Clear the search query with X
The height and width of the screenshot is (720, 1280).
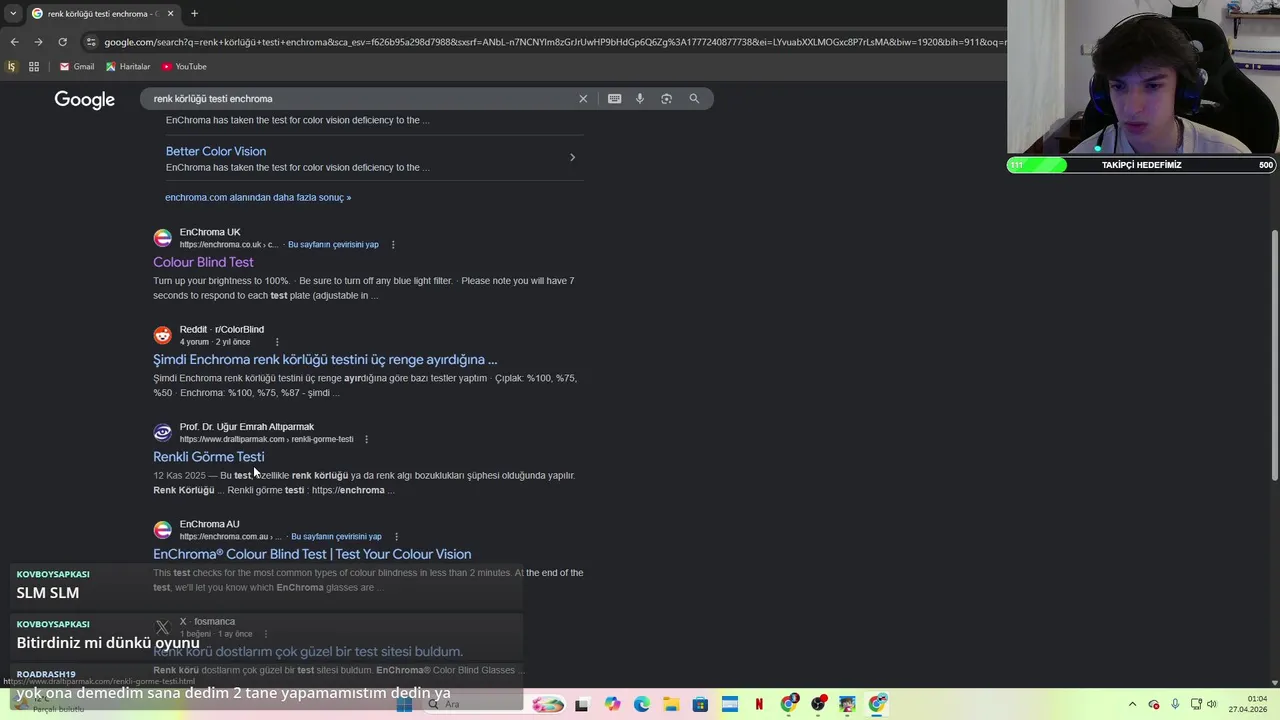(x=583, y=99)
